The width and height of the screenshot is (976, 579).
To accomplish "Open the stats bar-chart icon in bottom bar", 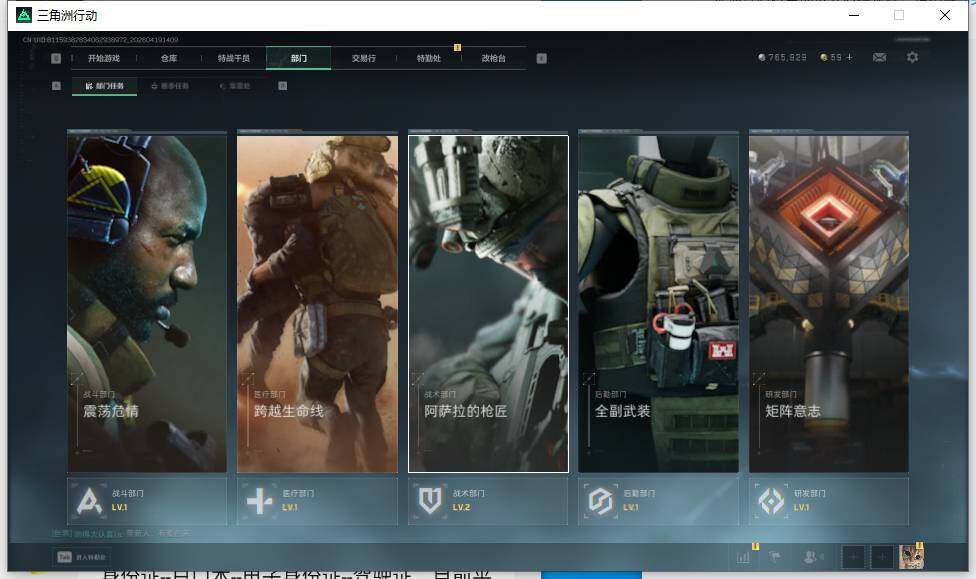I will point(743,557).
